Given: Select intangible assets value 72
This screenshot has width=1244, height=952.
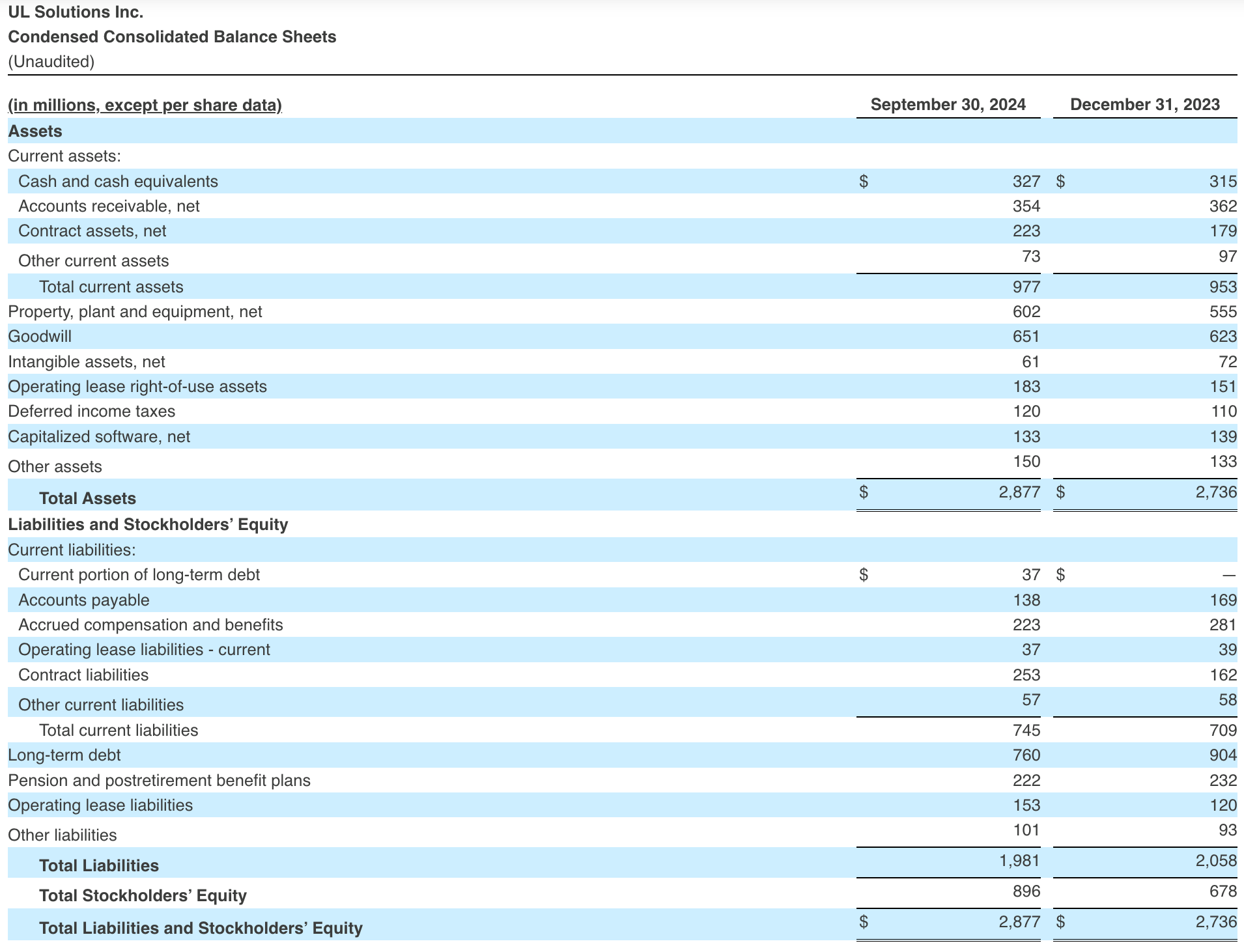Looking at the screenshot, I should (x=1228, y=361).
